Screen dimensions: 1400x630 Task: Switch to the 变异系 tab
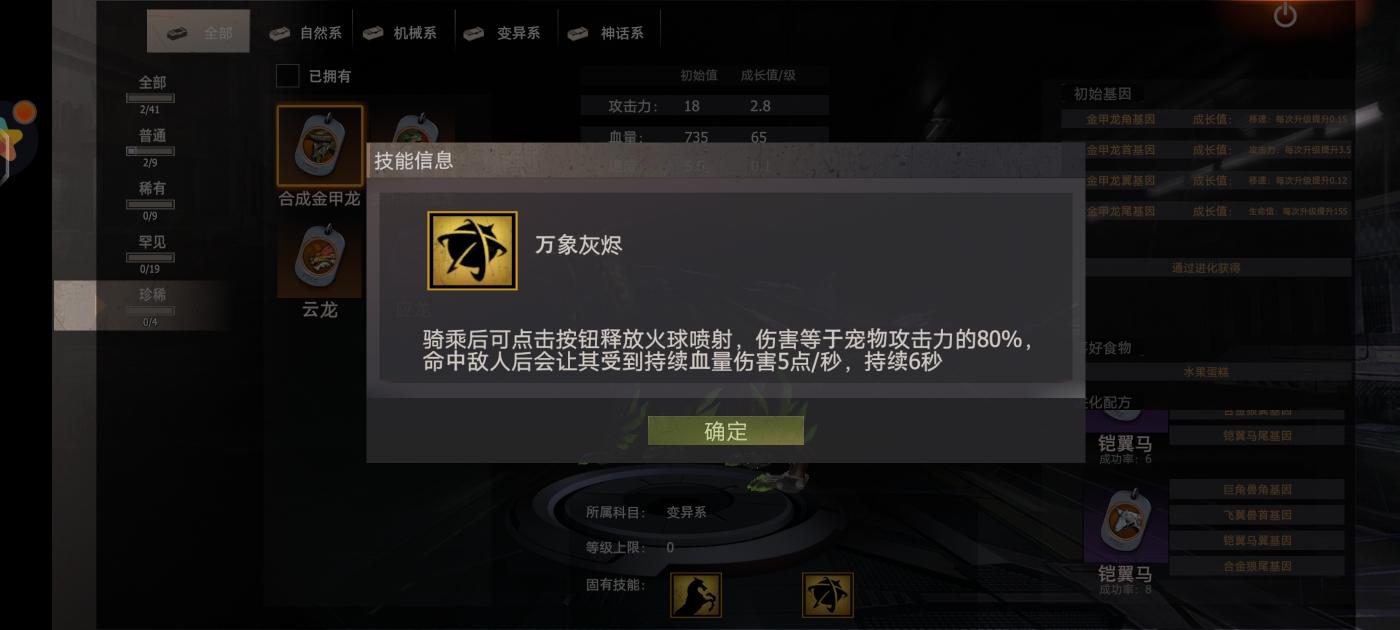click(503, 33)
